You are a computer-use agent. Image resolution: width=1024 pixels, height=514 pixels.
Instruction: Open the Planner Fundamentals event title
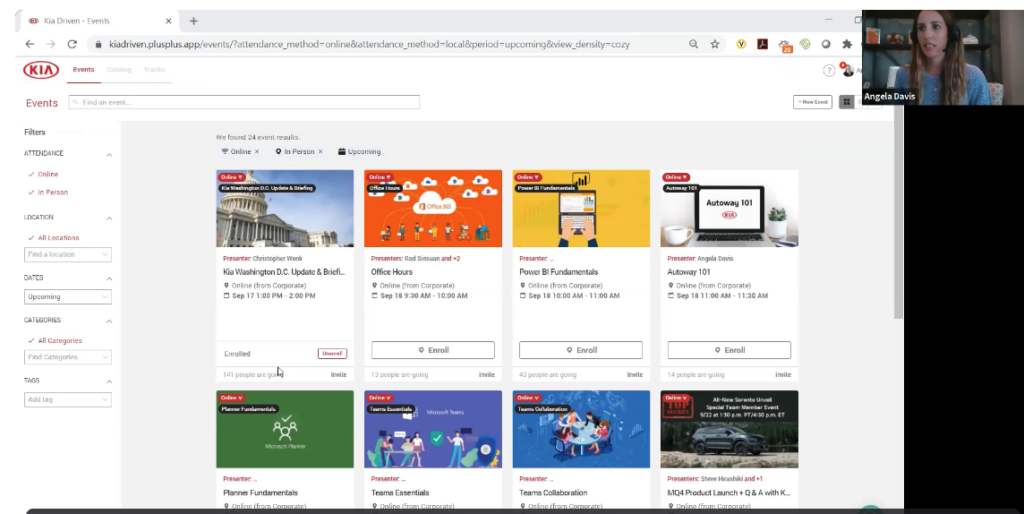click(260, 492)
